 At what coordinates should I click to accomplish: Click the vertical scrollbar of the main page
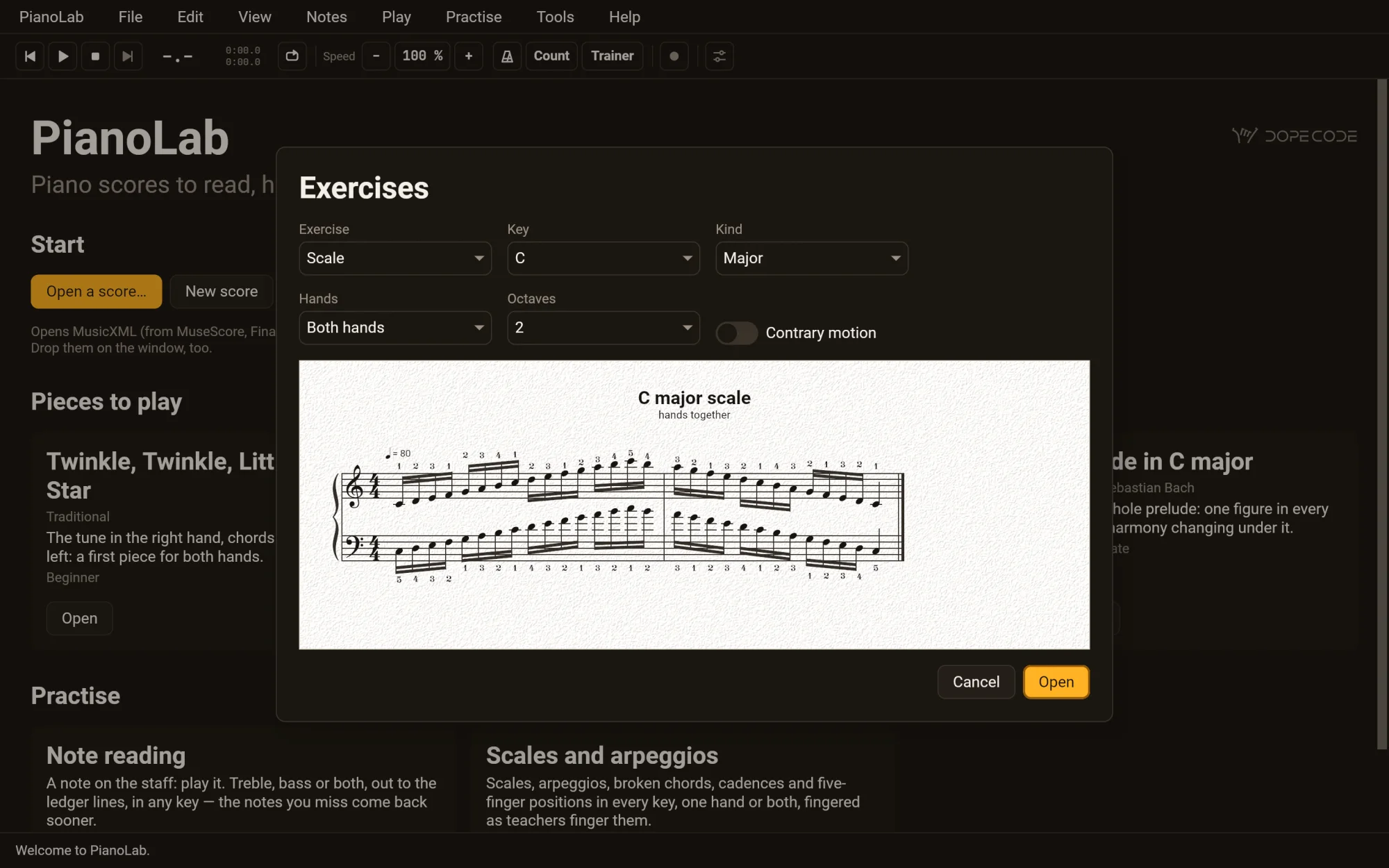click(1381, 415)
